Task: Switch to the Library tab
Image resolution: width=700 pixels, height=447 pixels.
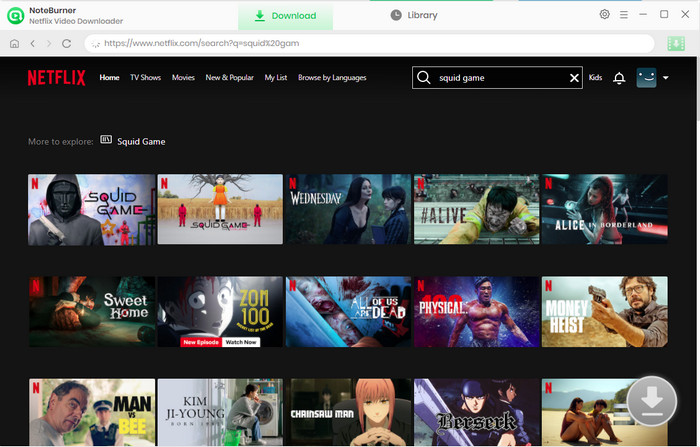Action: [414, 15]
